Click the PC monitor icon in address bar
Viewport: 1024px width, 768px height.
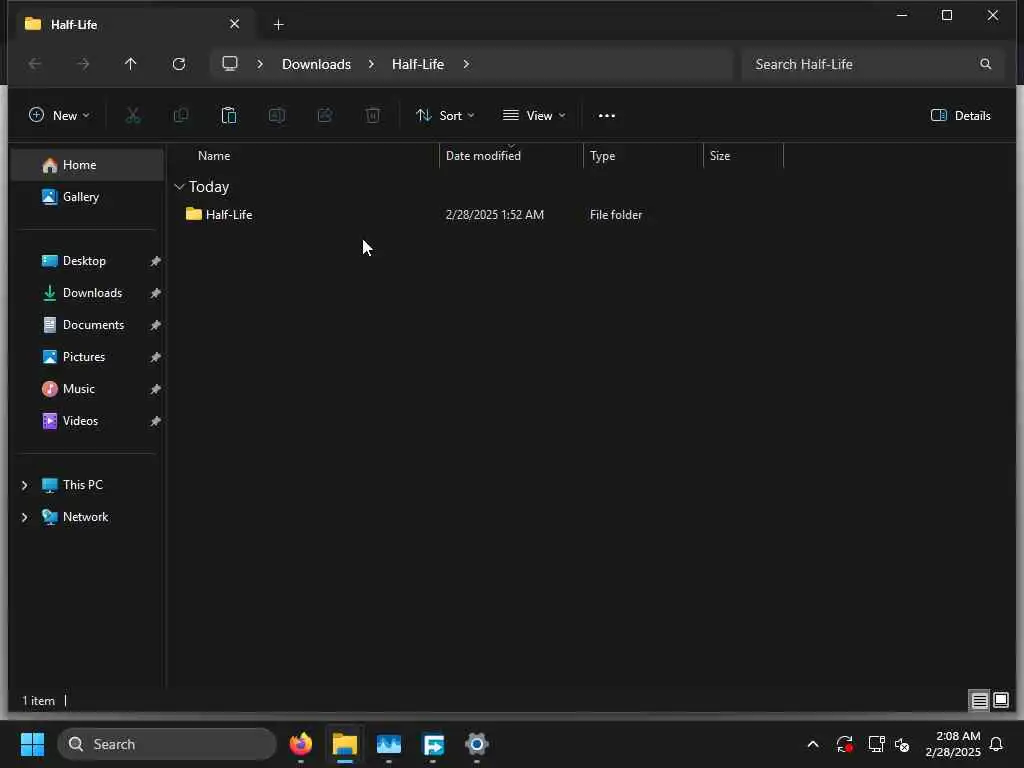pyautogui.click(x=230, y=63)
